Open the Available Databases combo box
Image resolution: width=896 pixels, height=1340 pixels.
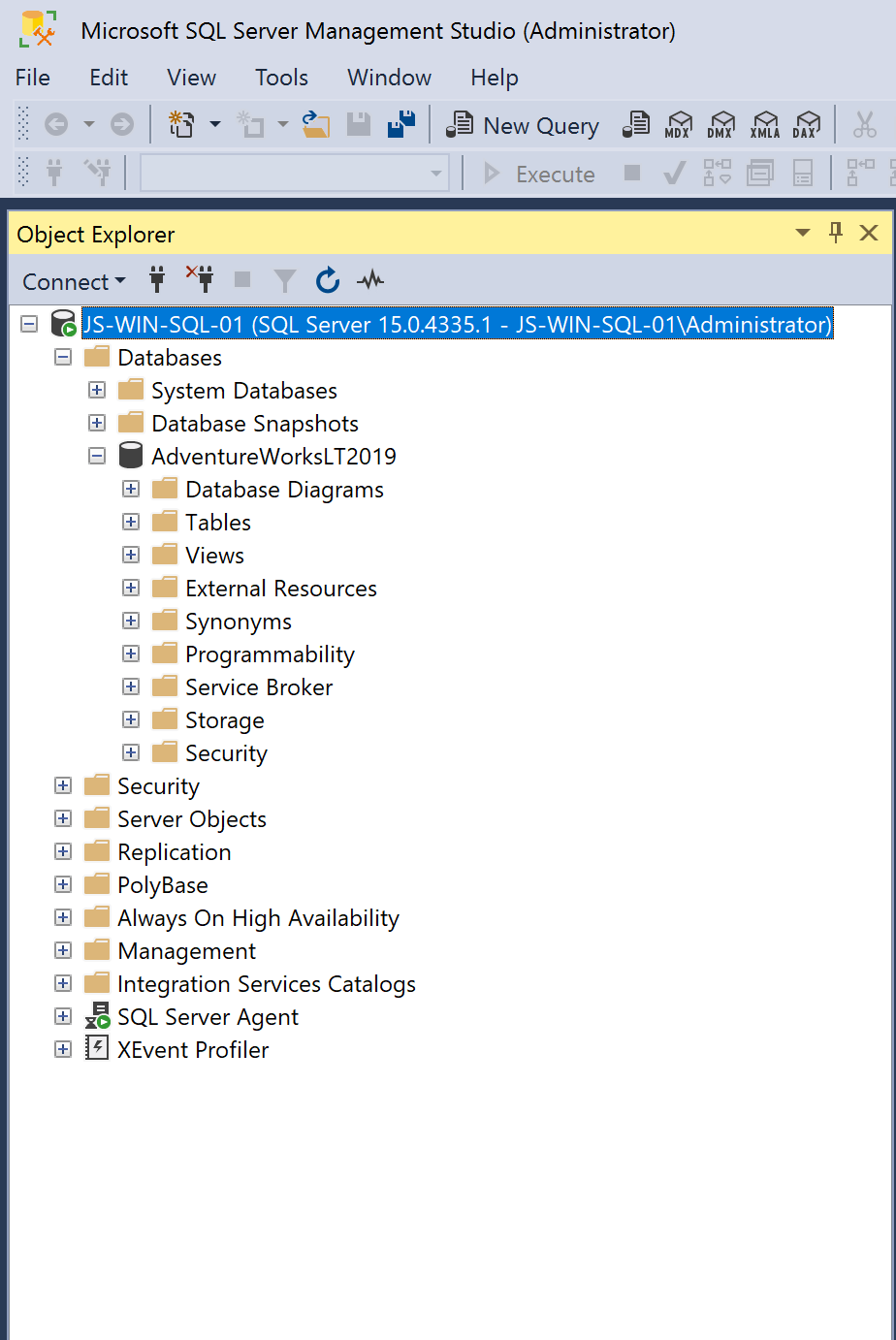pos(295,174)
